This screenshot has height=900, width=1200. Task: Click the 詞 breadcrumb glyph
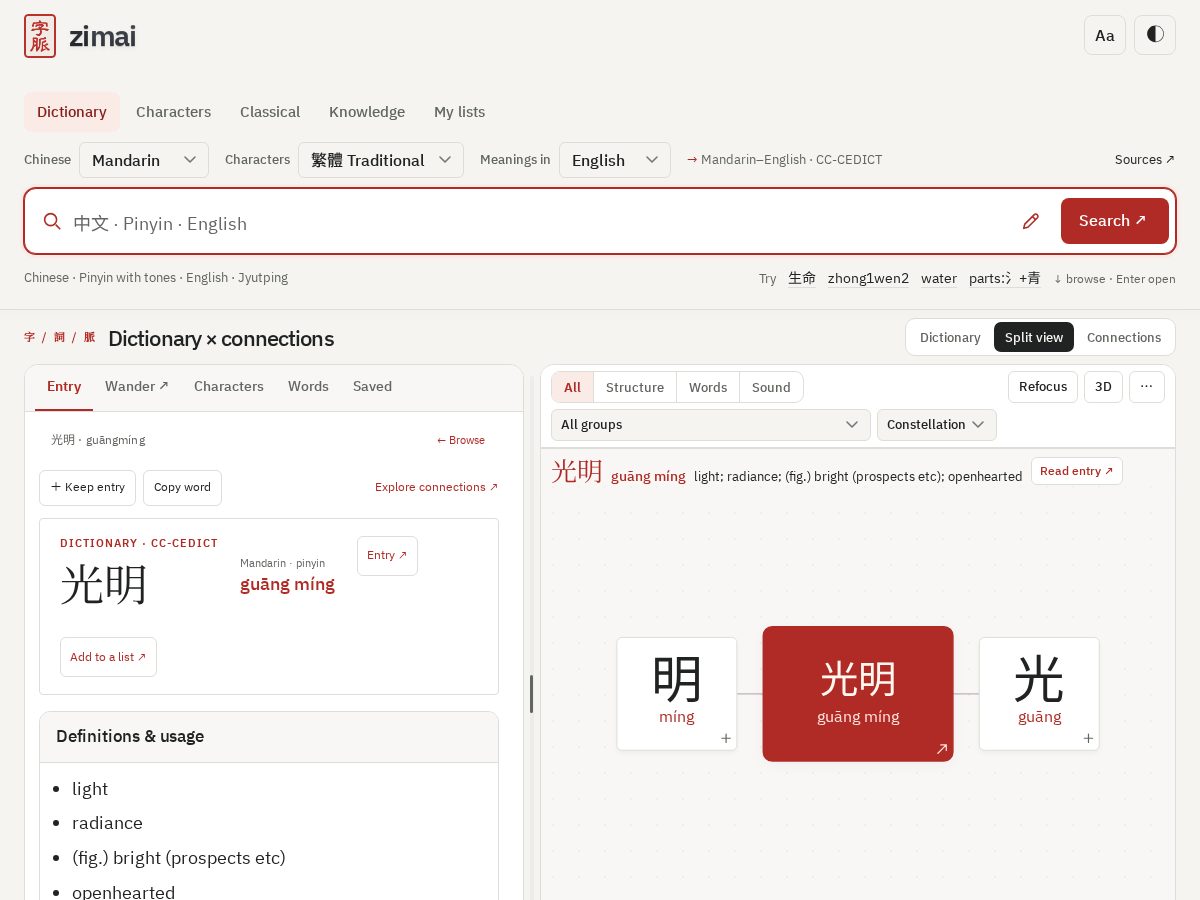coord(59,337)
